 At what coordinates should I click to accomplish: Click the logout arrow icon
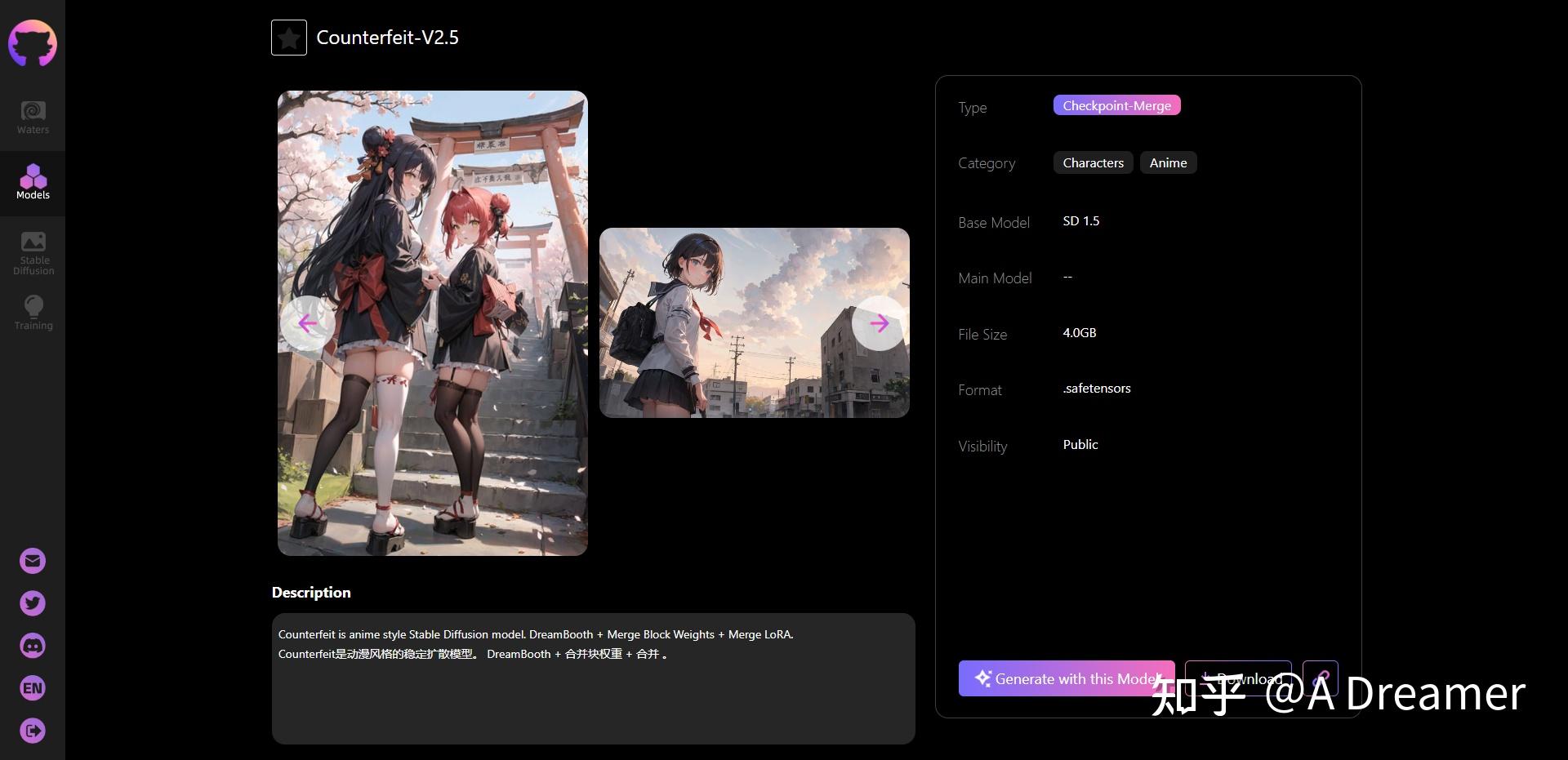coord(33,731)
